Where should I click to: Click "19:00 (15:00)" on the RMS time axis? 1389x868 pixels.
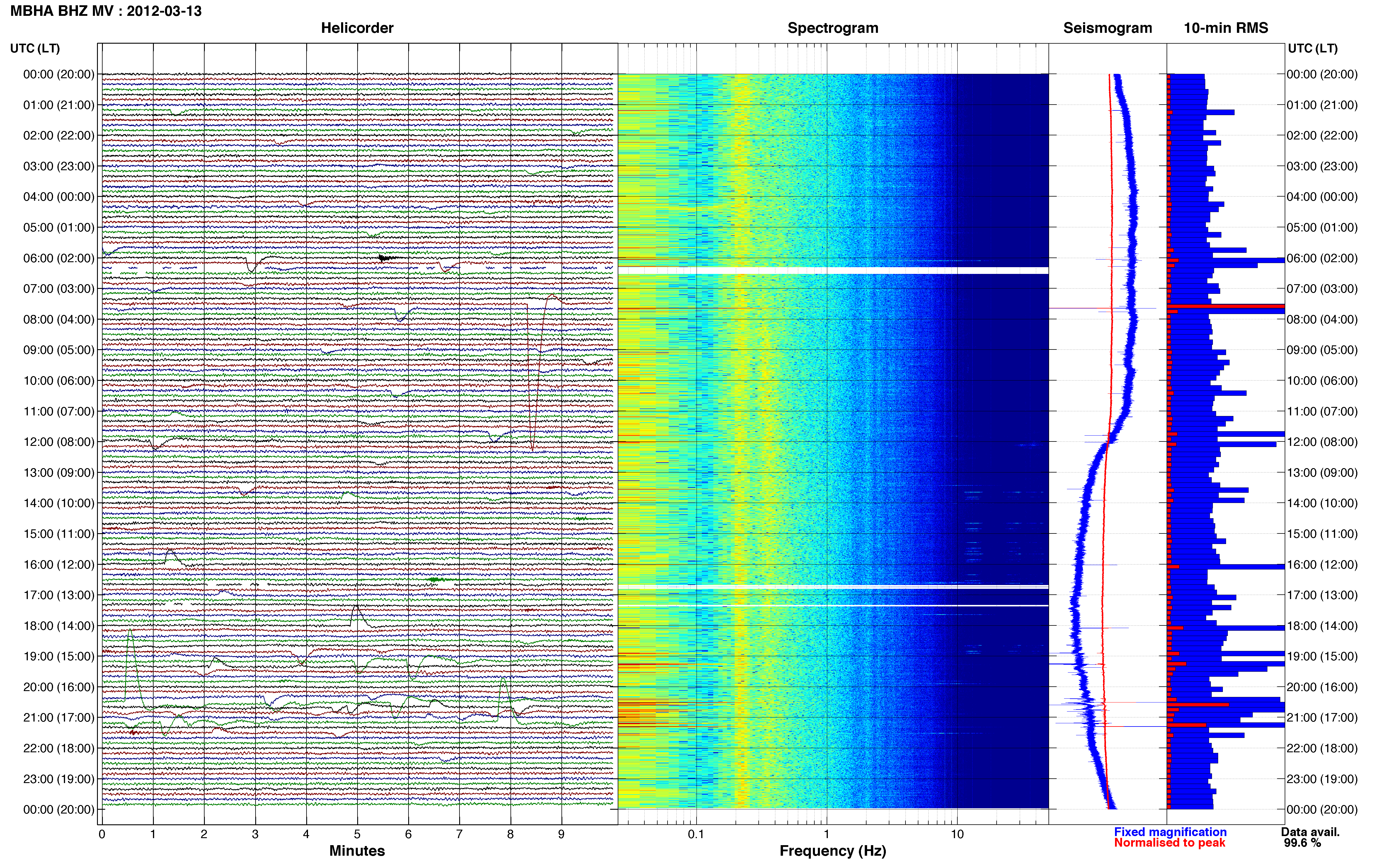(1322, 656)
